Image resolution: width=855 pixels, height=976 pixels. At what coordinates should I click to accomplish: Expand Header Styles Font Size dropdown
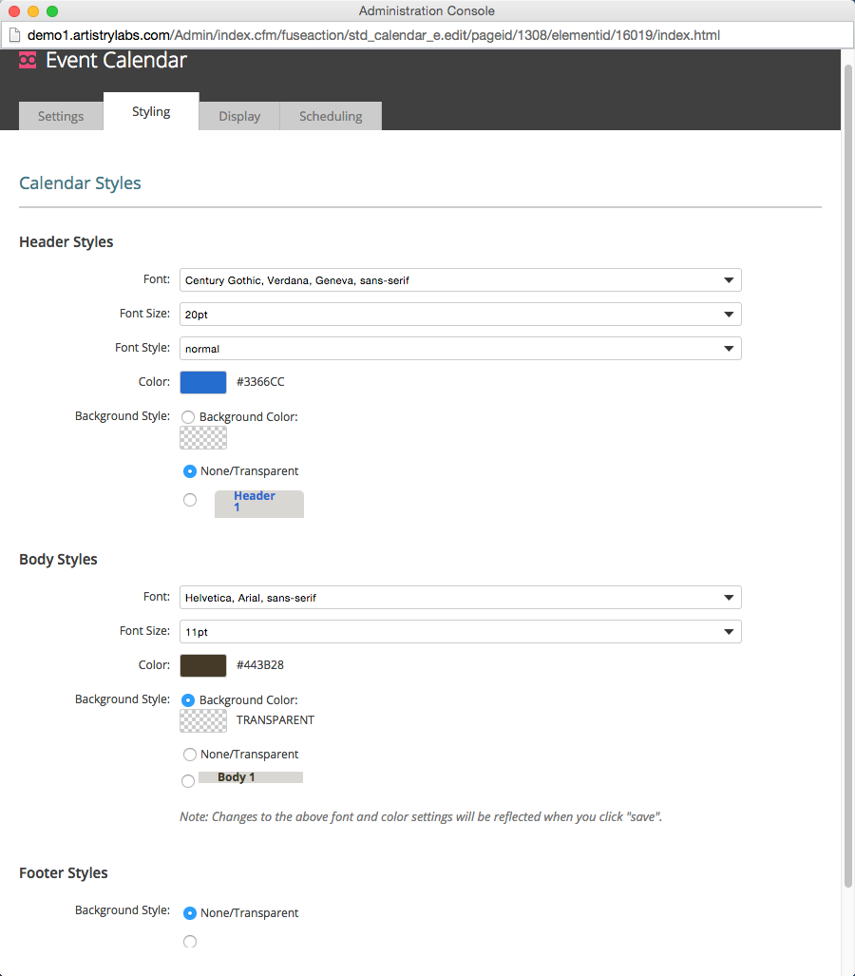pyautogui.click(x=460, y=314)
